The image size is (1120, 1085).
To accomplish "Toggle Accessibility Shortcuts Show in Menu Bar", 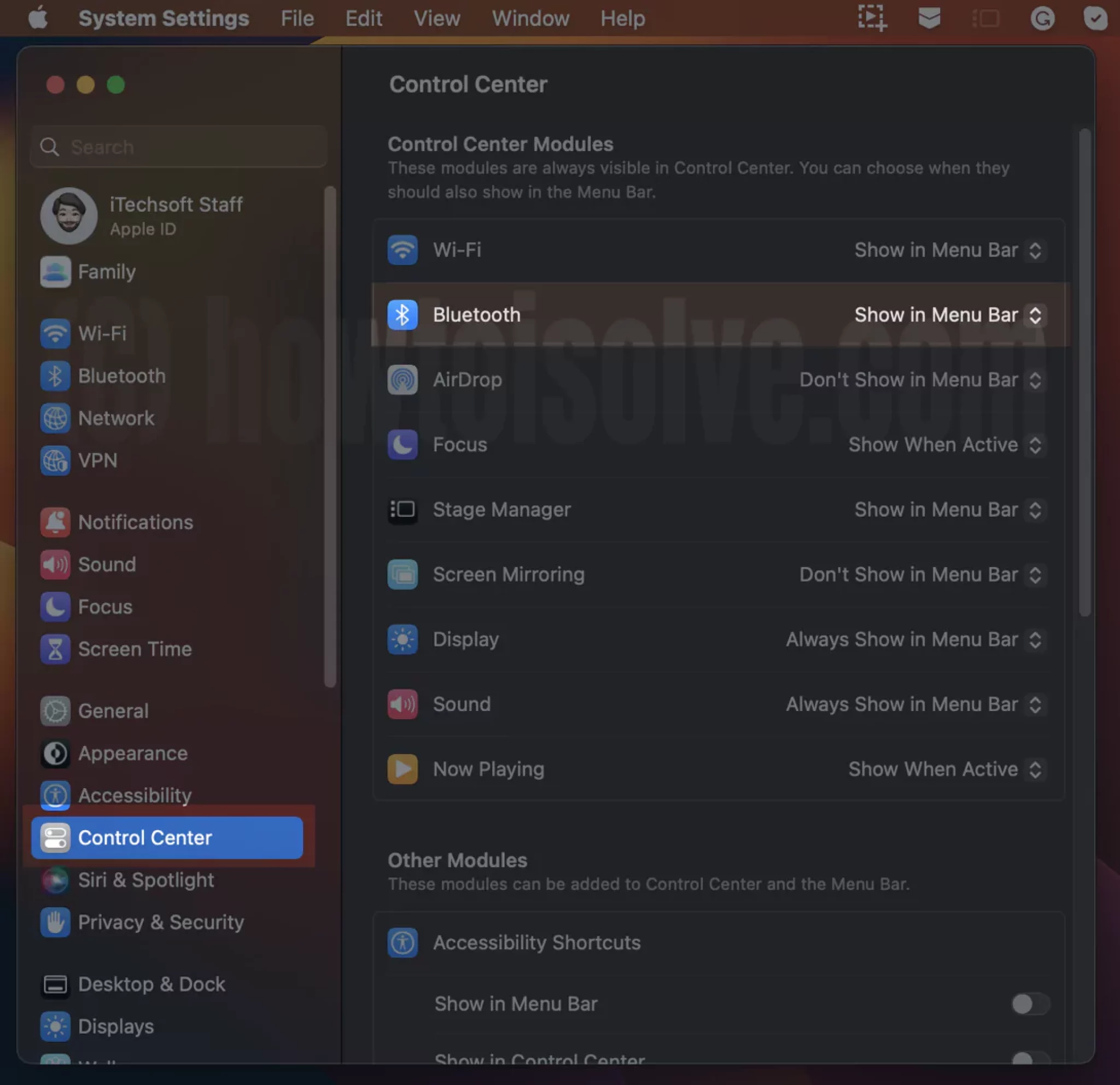I will coord(1030,1004).
